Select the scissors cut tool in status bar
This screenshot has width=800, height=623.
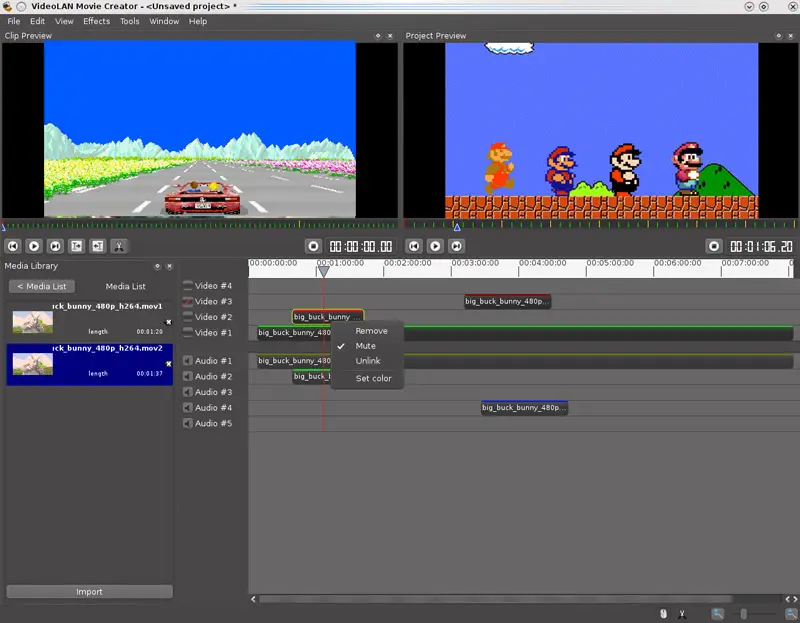(683, 613)
